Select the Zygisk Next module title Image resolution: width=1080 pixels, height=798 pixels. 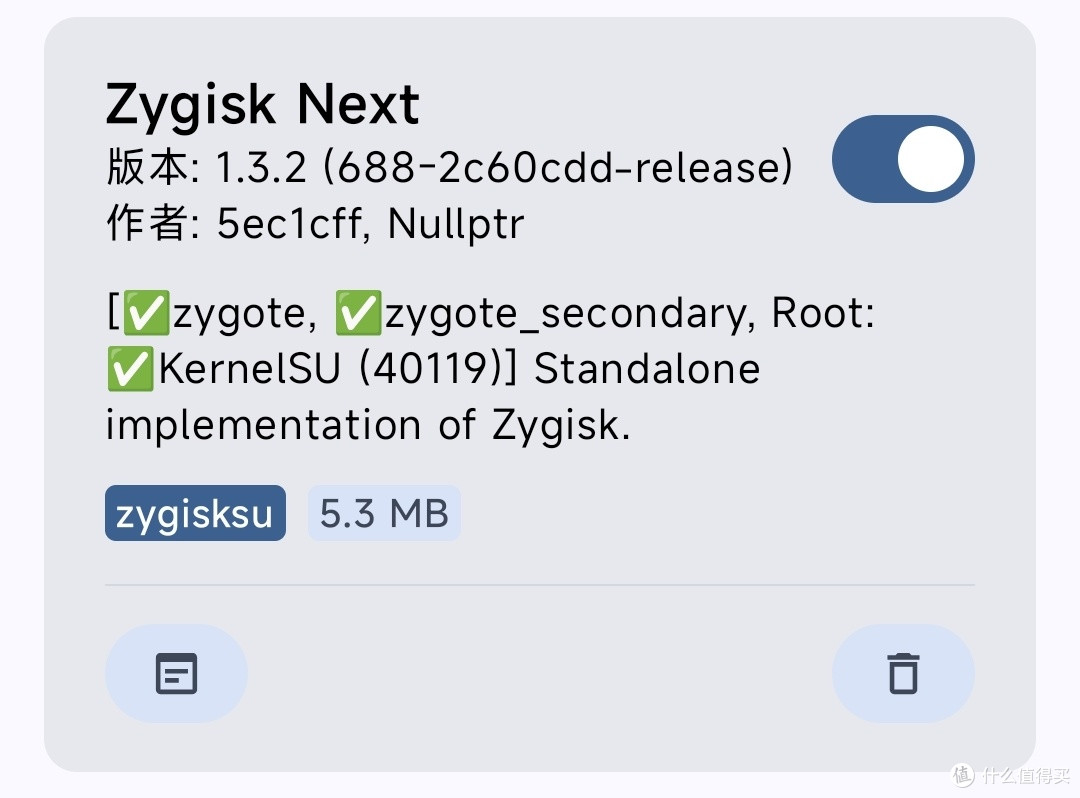click(262, 104)
